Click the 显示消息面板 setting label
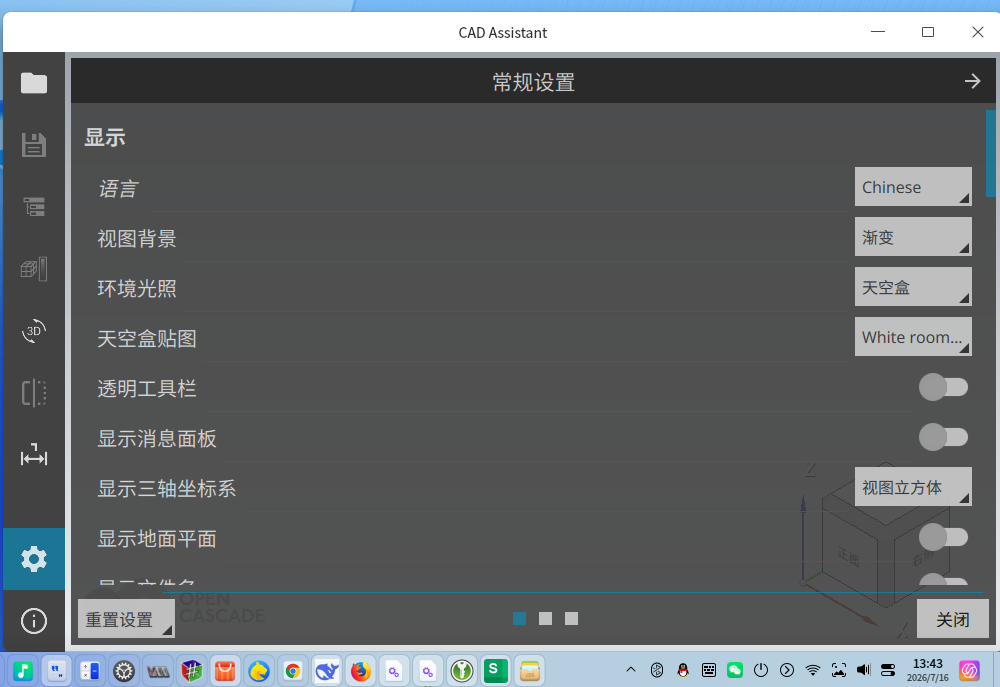Image resolution: width=1000 pixels, height=687 pixels. 157,438
